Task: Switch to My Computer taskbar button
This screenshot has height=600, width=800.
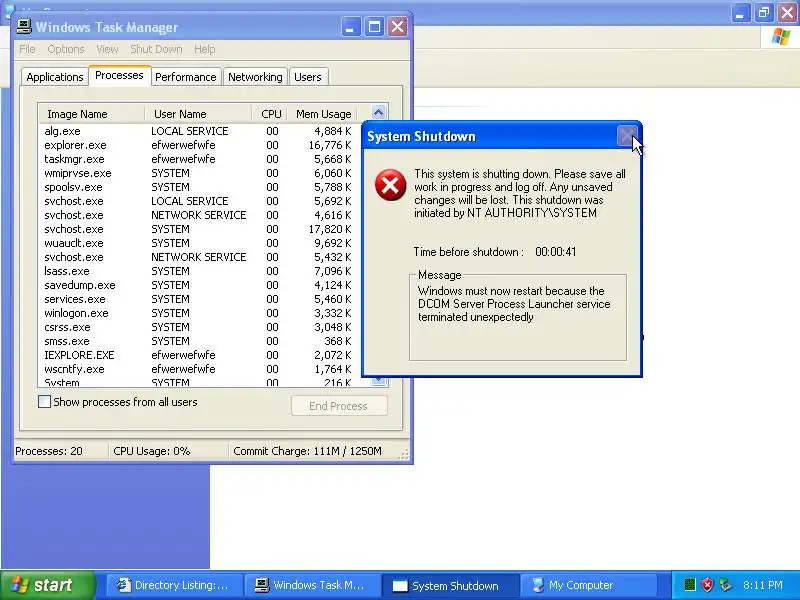Action: coord(588,585)
